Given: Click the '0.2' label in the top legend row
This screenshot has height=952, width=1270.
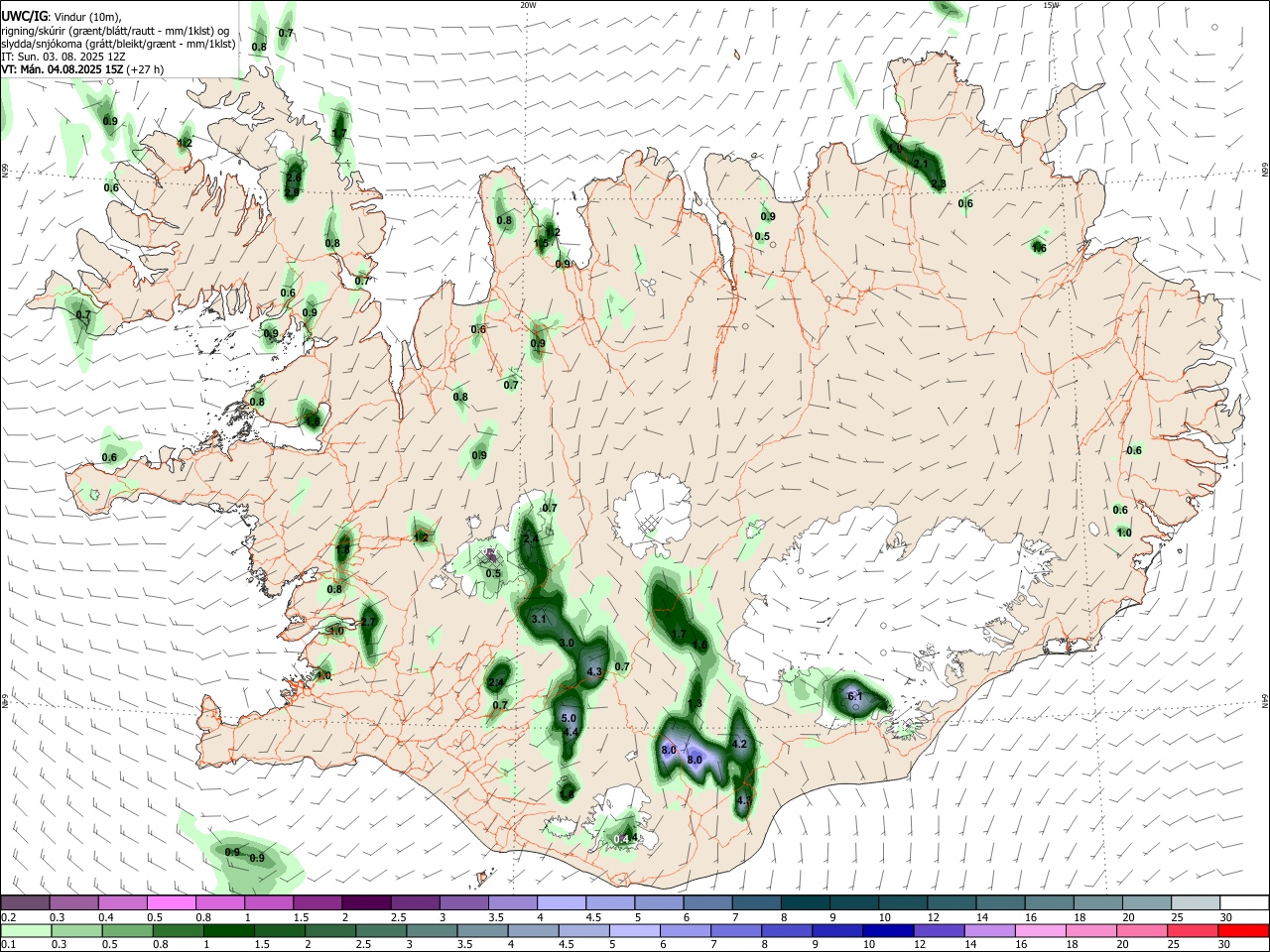Looking at the screenshot, I should 9,917.
